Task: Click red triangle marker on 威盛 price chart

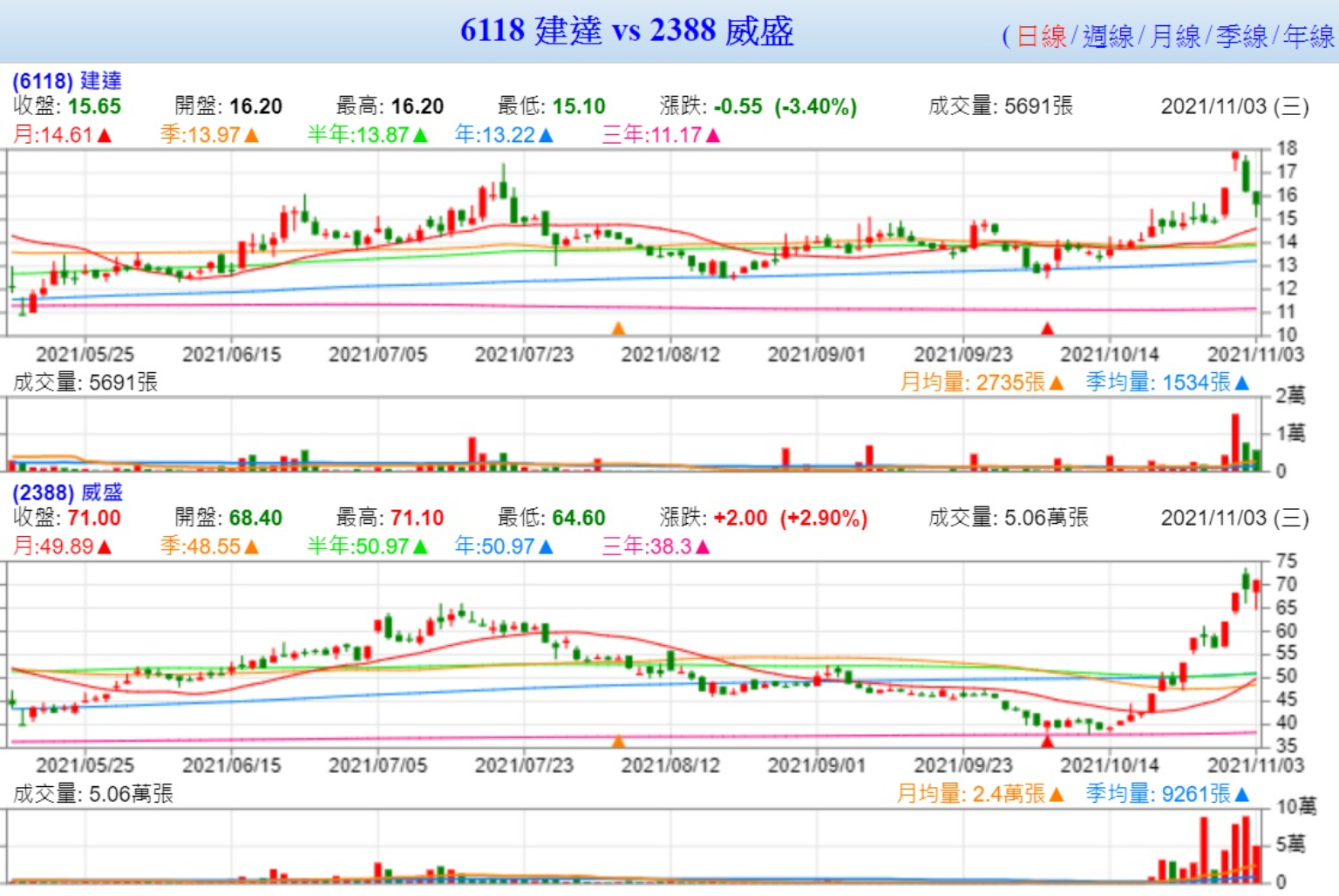Action: [1047, 741]
